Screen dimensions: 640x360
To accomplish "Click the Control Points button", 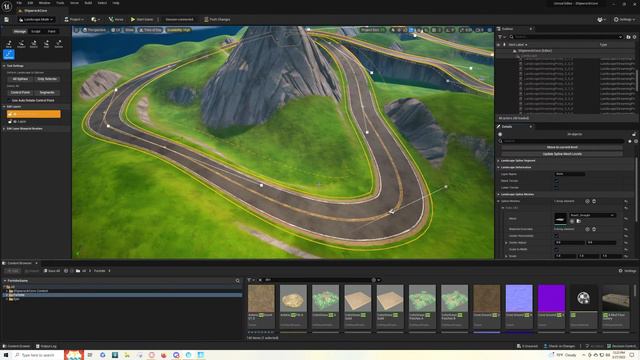I will click(x=20, y=93).
